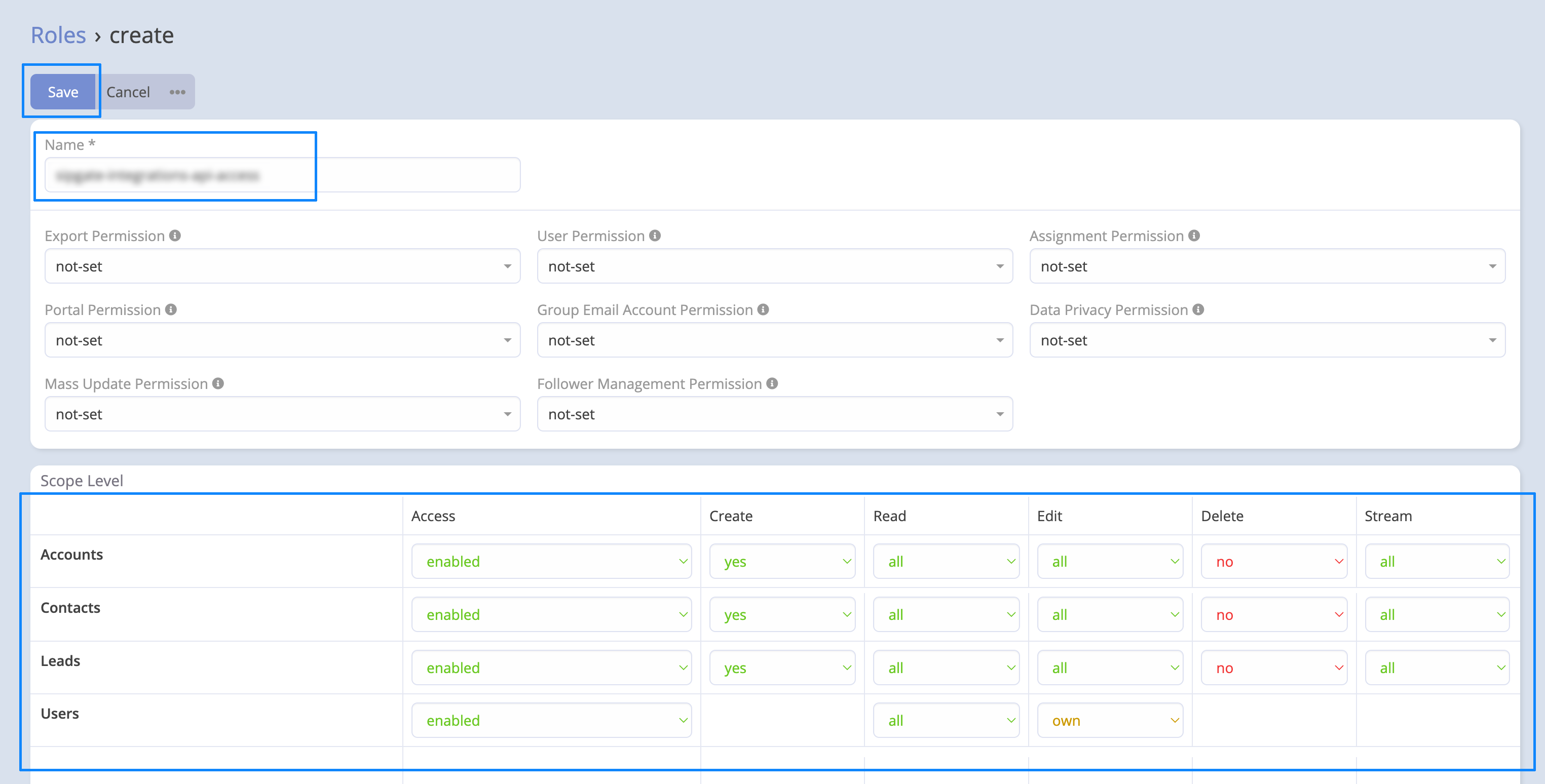Open Accounts Access enabled dropdown
Image resolution: width=1545 pixels, height=784 pixels.
coord(551,561)
